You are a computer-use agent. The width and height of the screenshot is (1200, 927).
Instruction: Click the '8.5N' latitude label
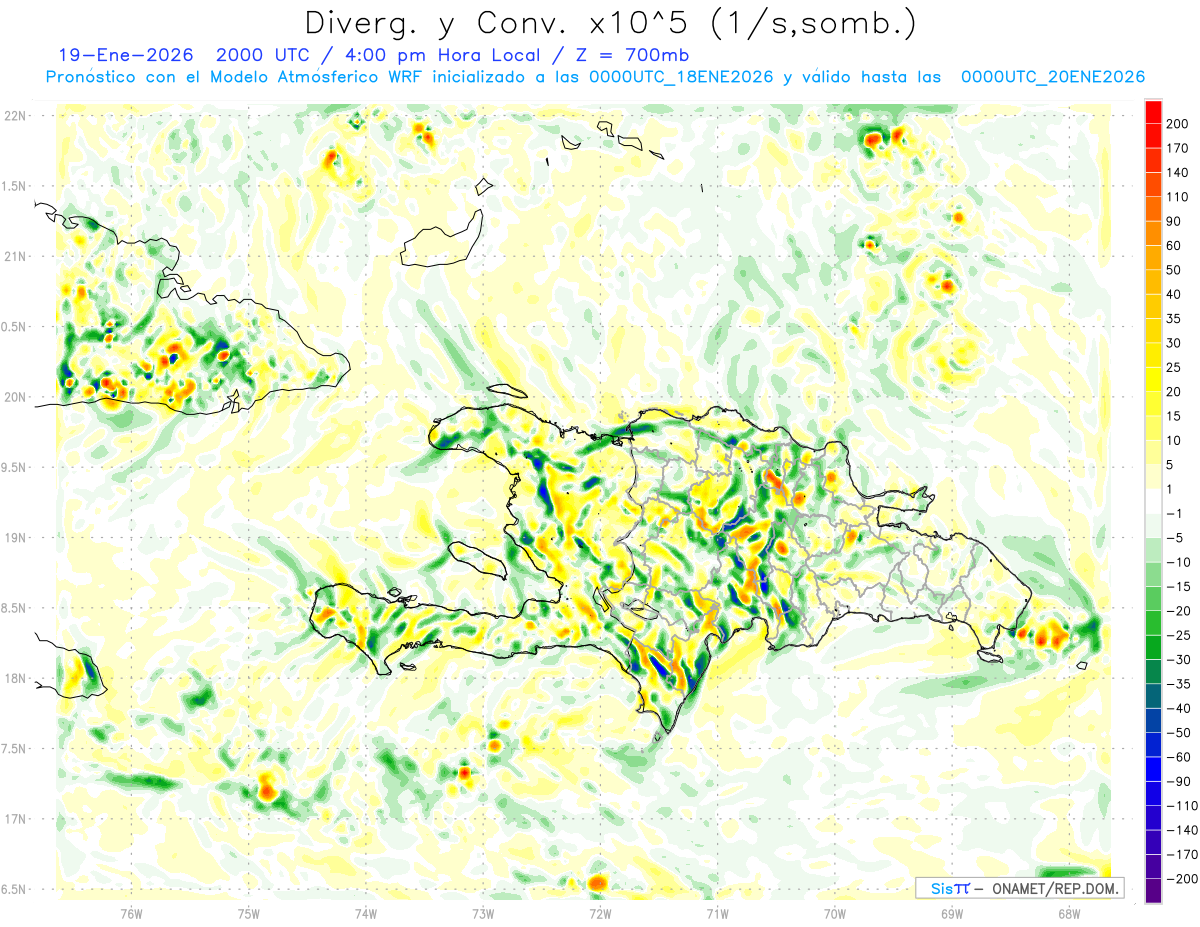point(15,608)
